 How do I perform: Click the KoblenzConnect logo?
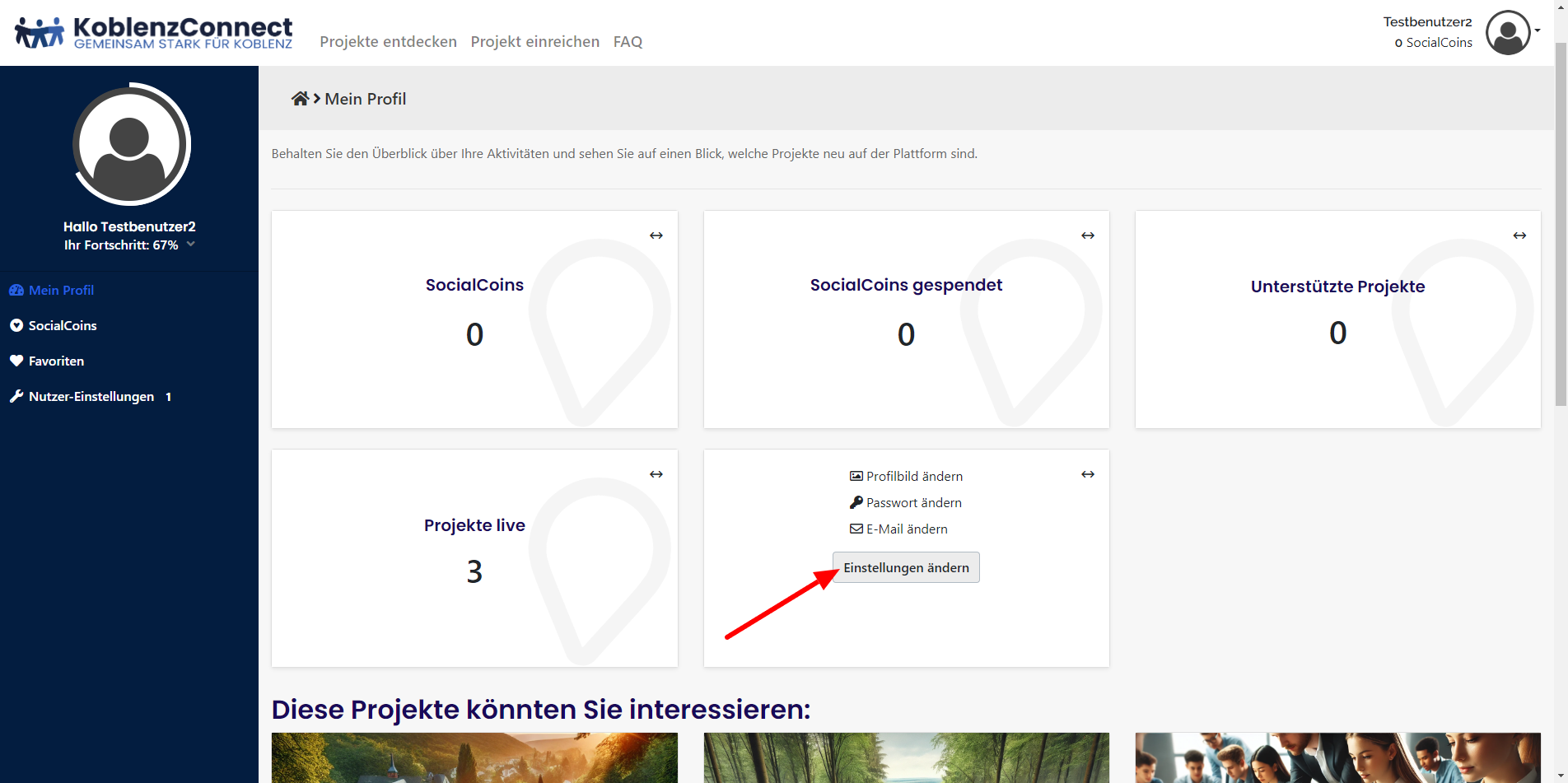pos(154,33)
